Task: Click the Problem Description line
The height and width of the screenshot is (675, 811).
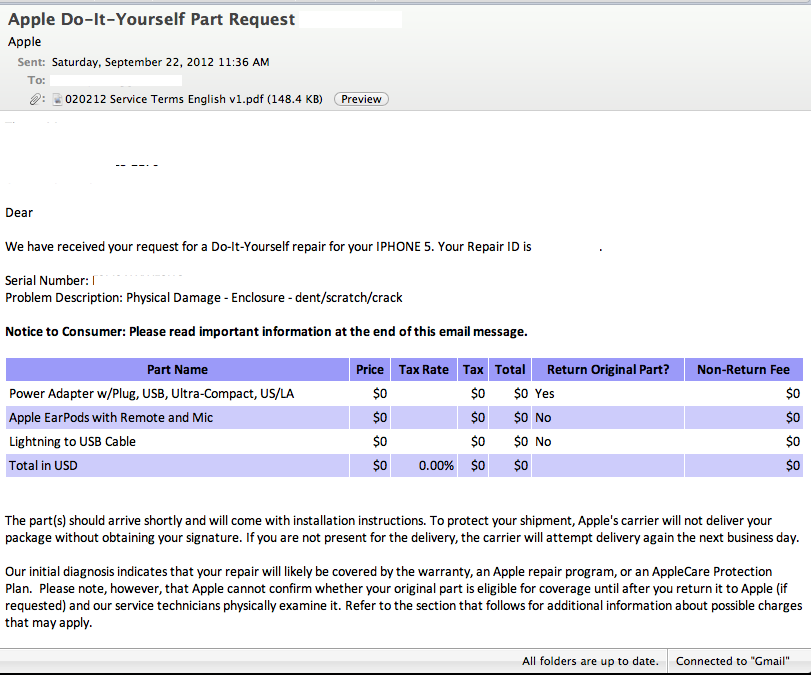Action: [x=204, y=297]
